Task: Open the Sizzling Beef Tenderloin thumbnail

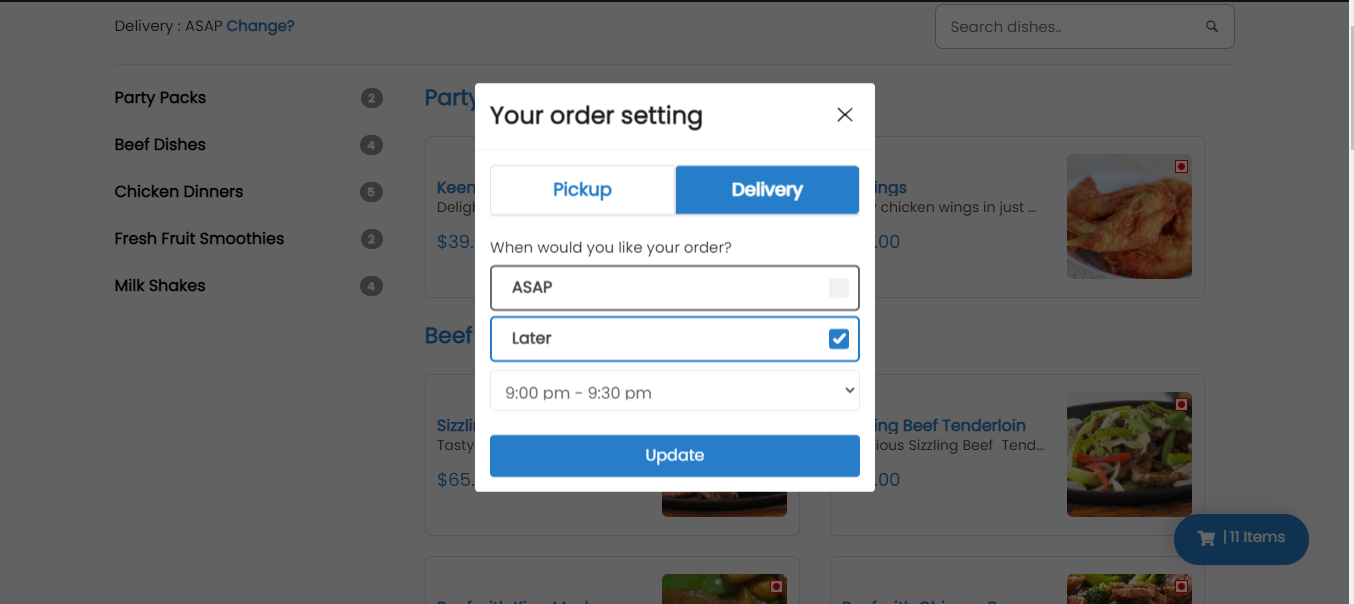Action: 1129,454
